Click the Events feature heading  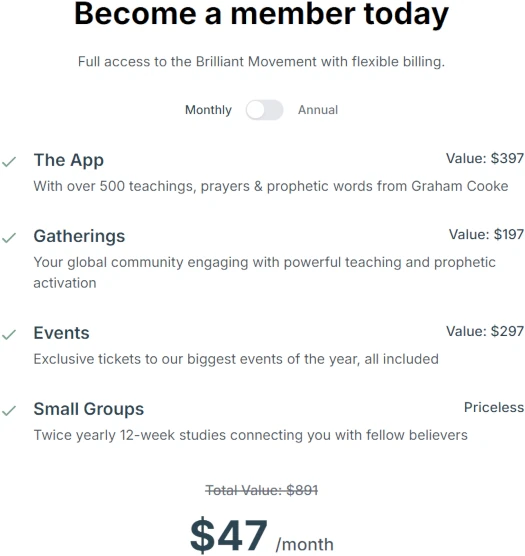62,333
